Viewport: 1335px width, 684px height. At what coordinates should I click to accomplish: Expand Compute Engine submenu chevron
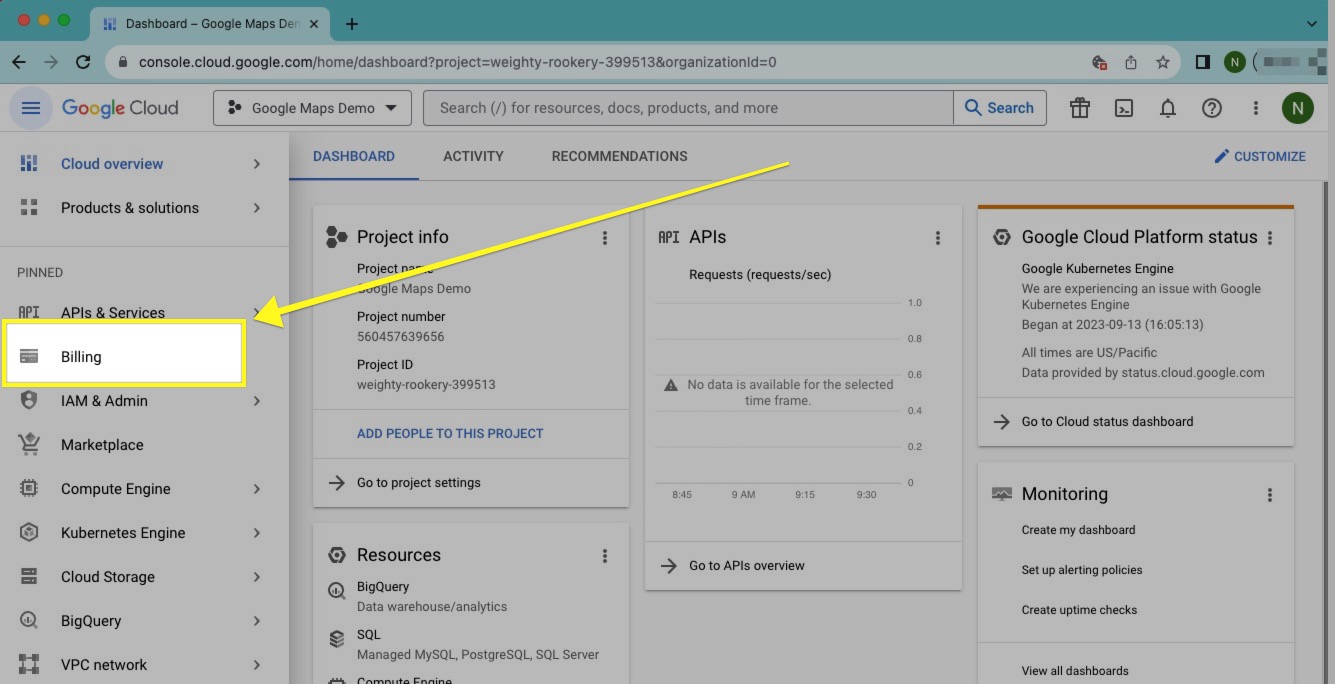point(257,488)
